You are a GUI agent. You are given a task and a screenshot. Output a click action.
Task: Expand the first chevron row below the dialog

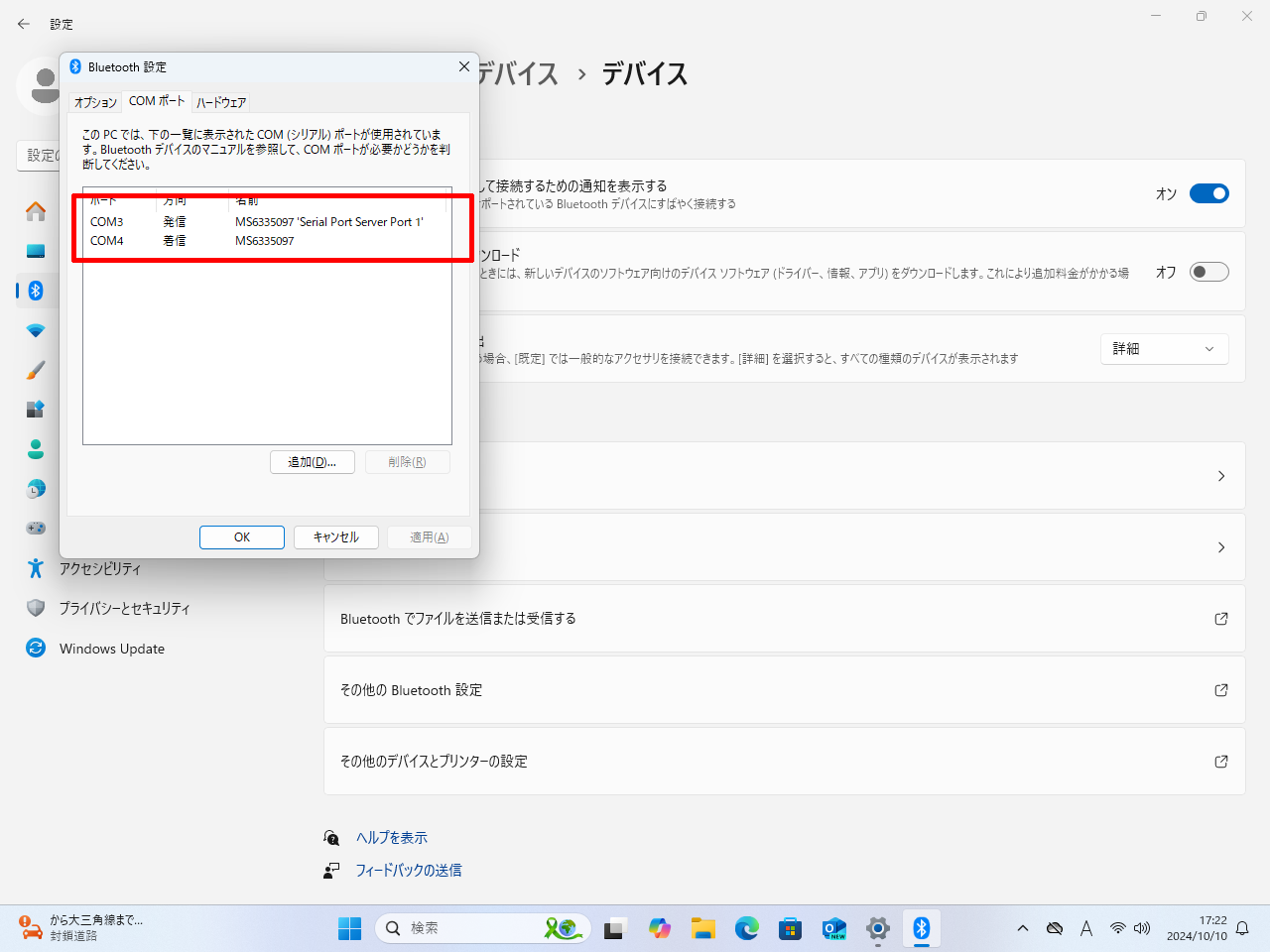click(x=1220, y=476)
